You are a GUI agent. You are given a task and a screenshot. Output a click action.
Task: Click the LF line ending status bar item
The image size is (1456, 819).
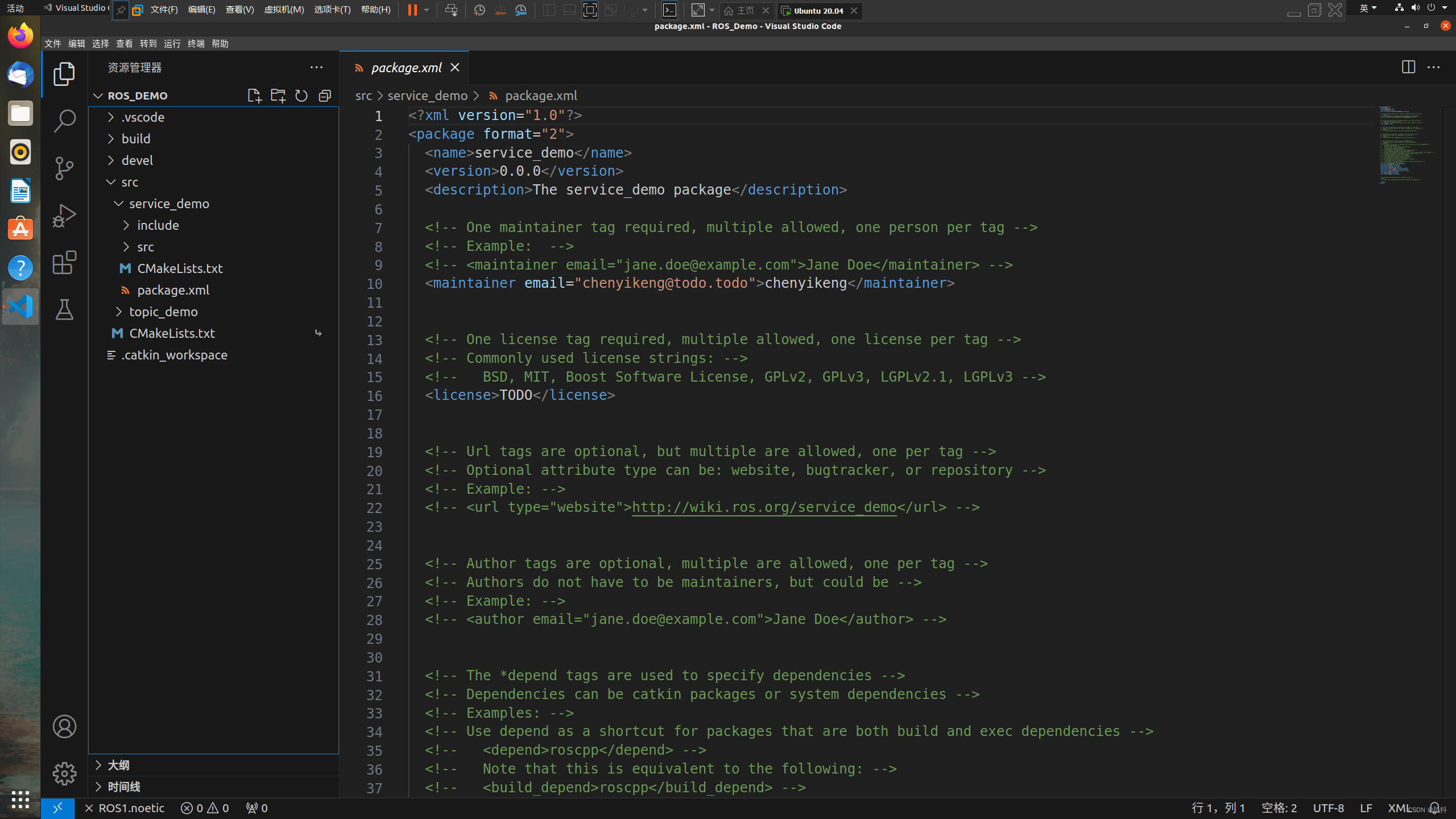point(1365,808)
